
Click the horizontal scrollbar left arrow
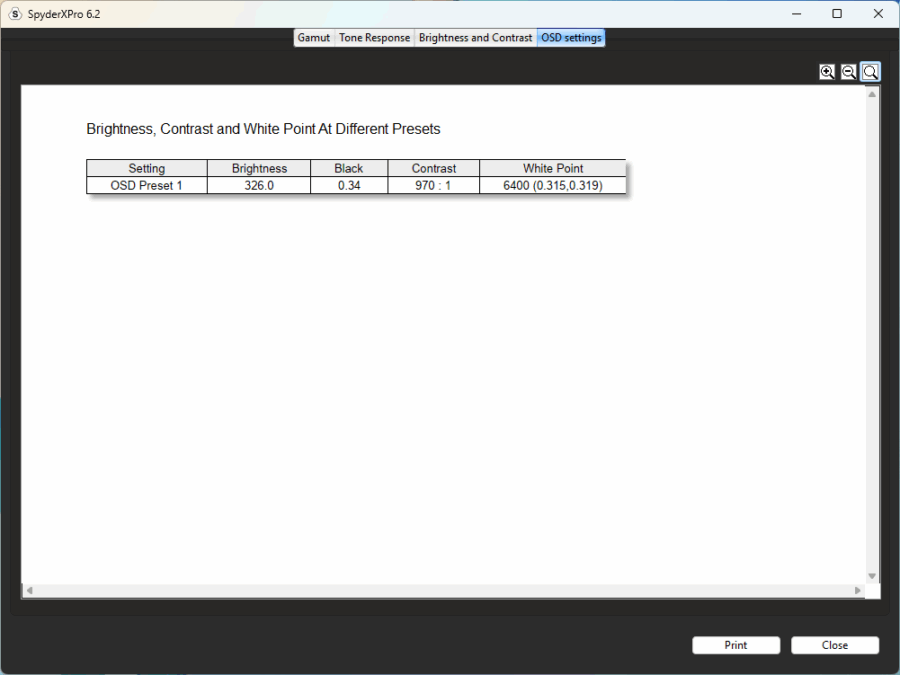click(29, 591)
